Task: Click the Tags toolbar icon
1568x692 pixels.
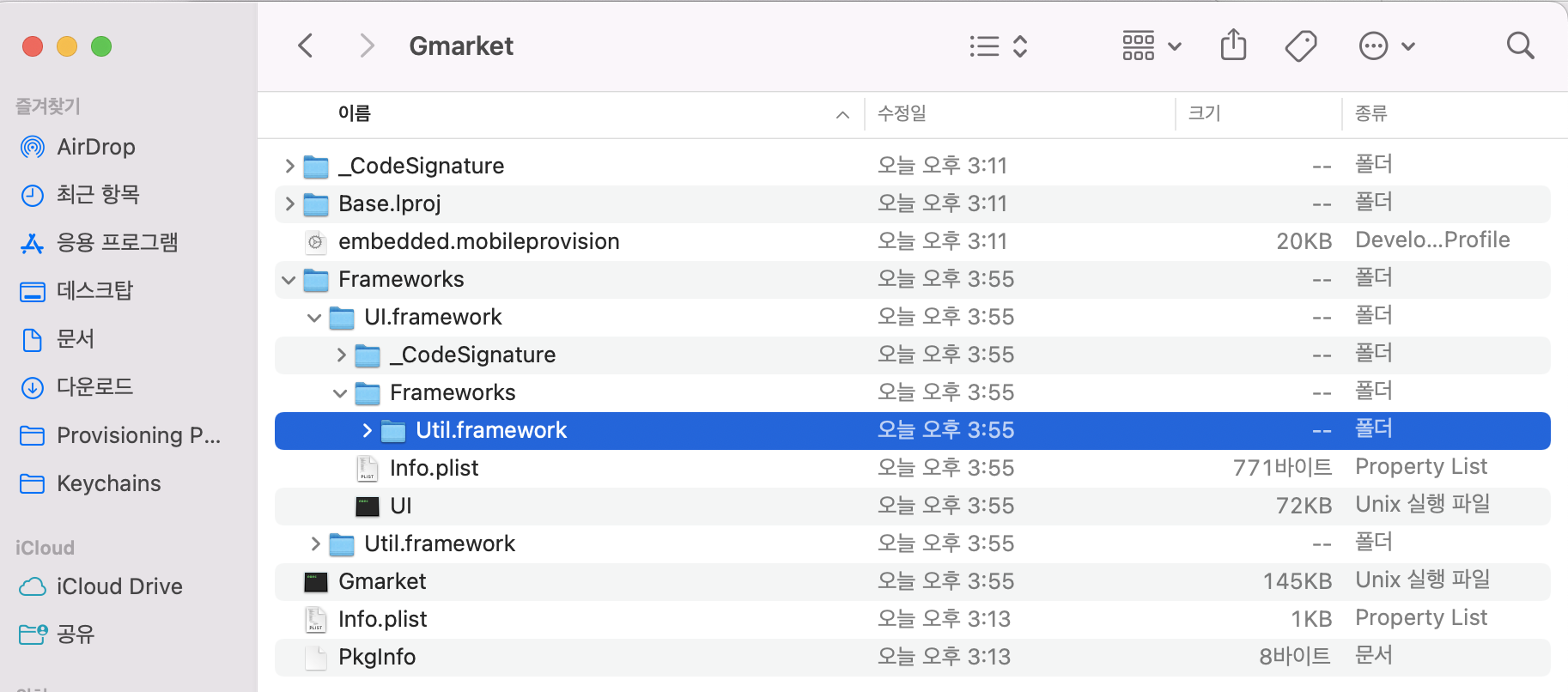Action: (1301, 46)
